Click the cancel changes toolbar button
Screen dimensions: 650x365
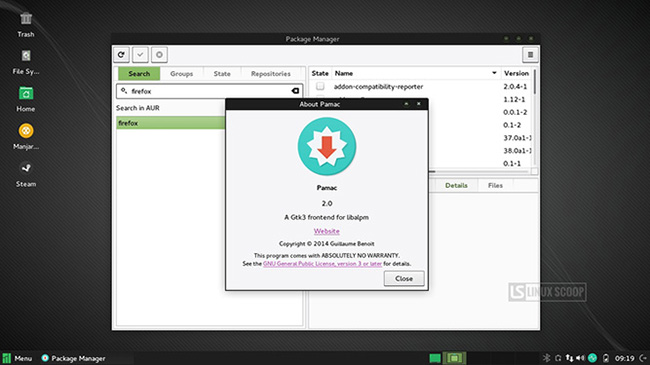(159, 54)
